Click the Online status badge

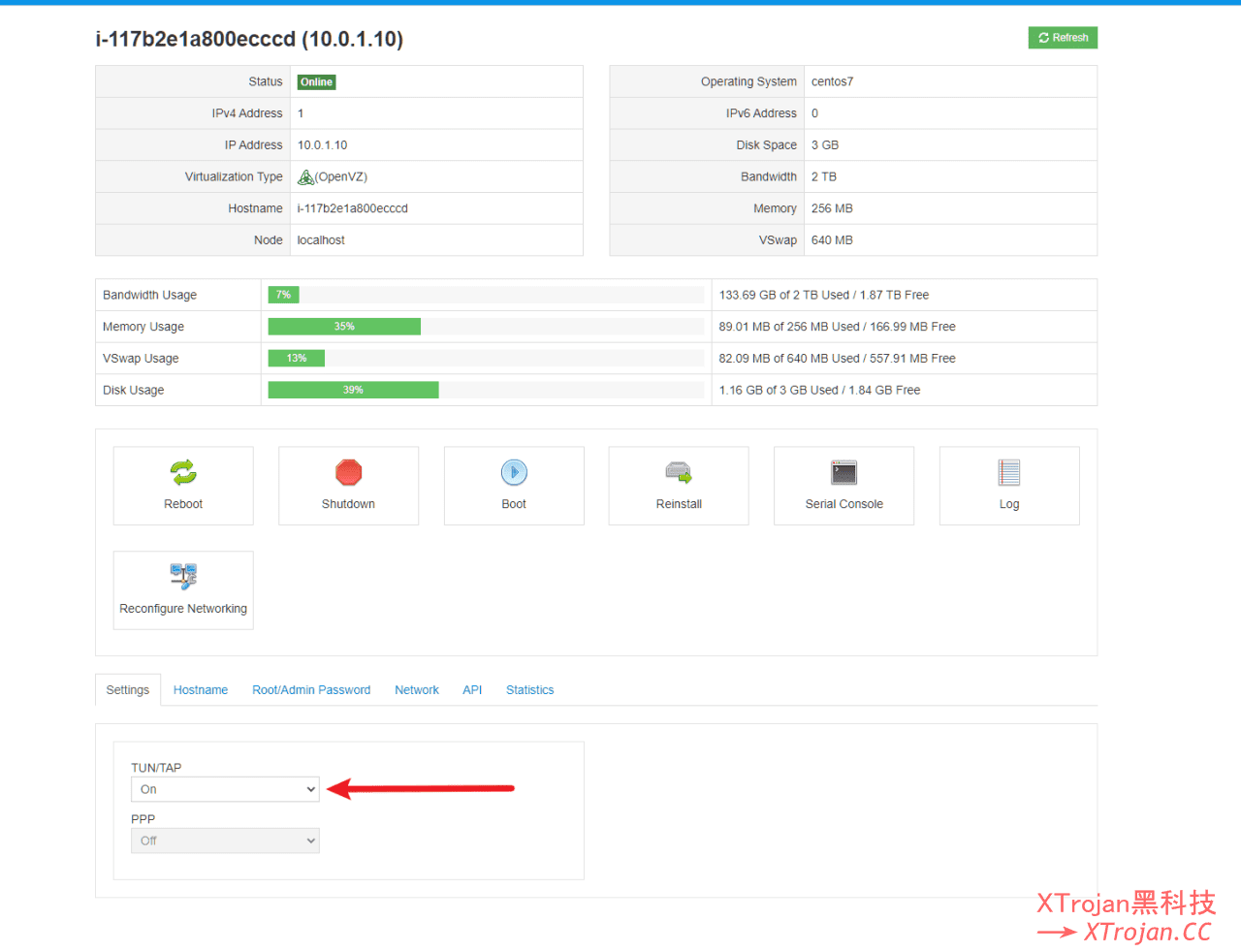316,82
